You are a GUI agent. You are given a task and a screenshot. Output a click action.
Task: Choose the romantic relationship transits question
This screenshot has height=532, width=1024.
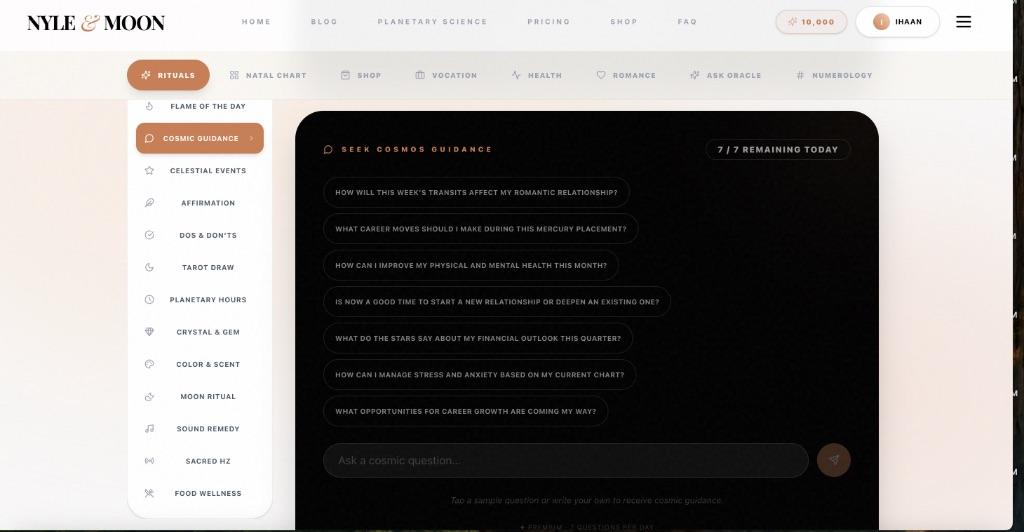coord(476,193)
